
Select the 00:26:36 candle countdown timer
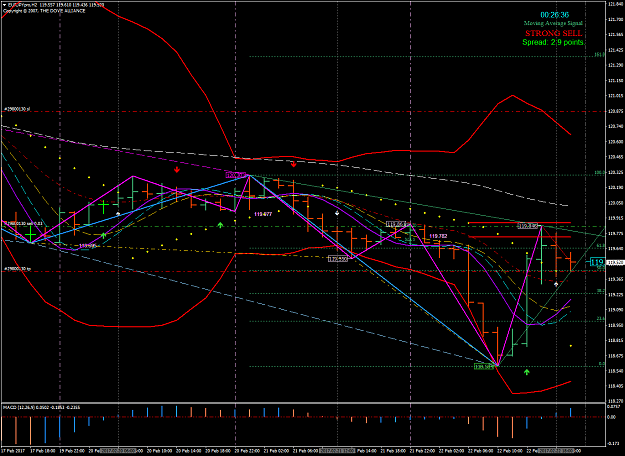[x=554, y=15]
